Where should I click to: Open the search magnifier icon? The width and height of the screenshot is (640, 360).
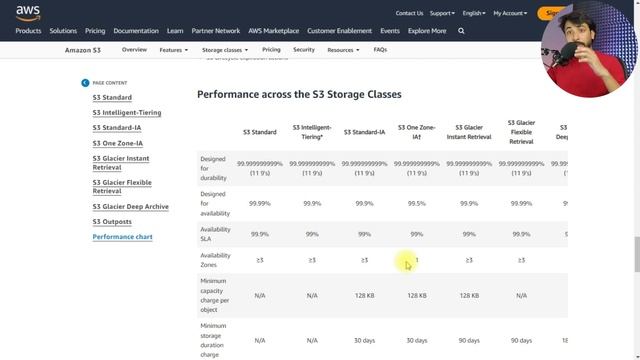pyautogui.click(x=461, y=31)
